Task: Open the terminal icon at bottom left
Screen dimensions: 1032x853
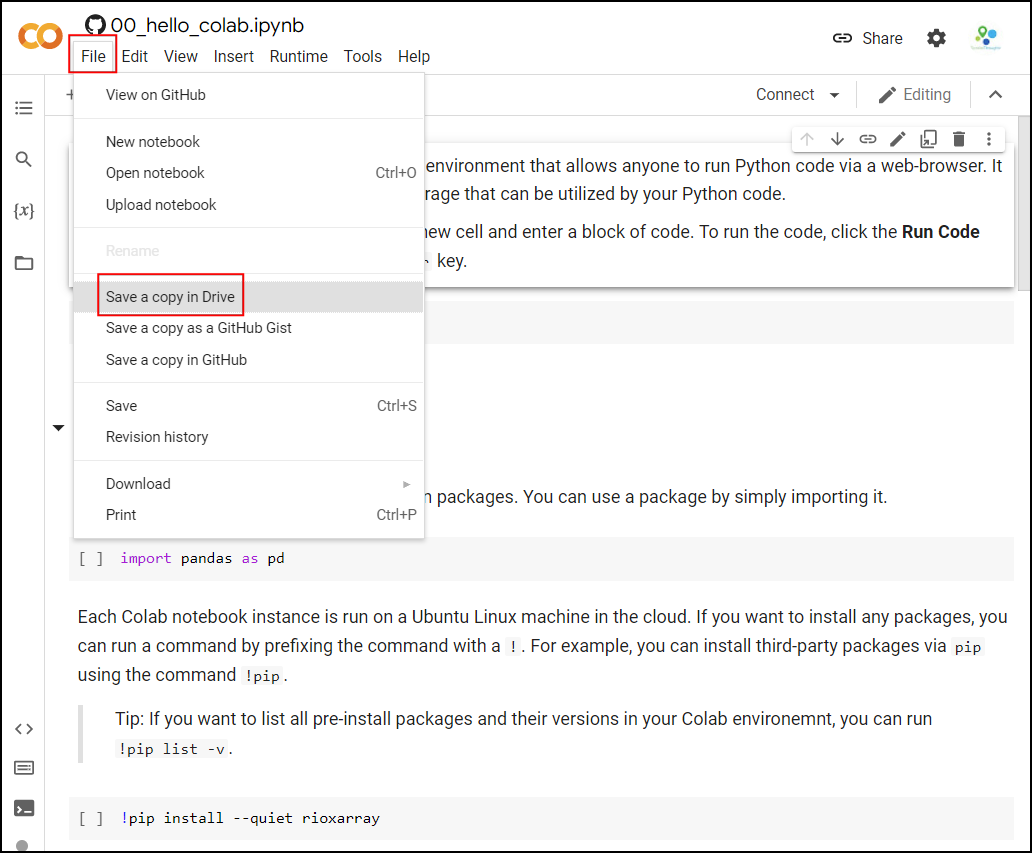Action: (23, 808)
